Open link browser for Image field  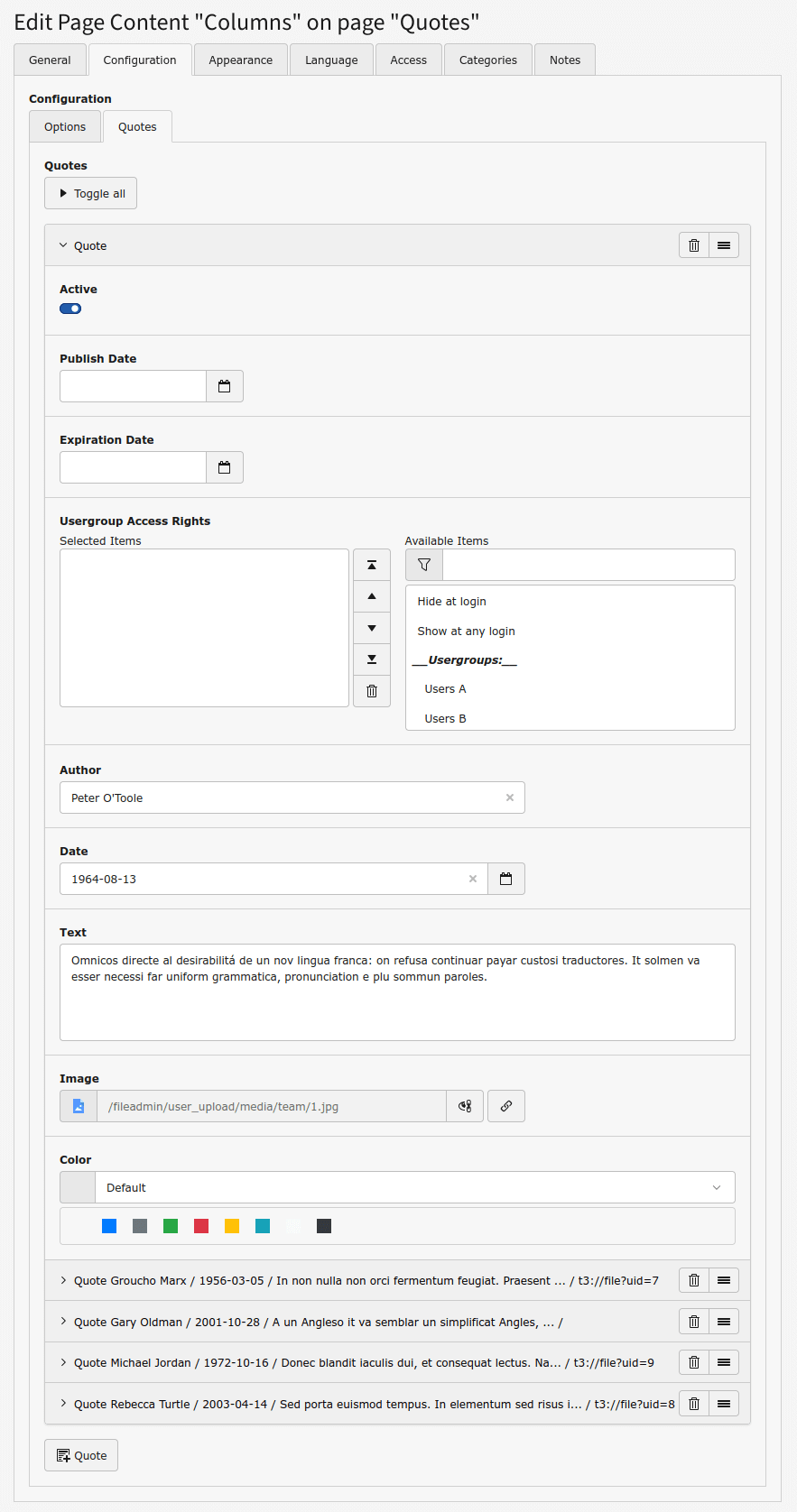505,1106
